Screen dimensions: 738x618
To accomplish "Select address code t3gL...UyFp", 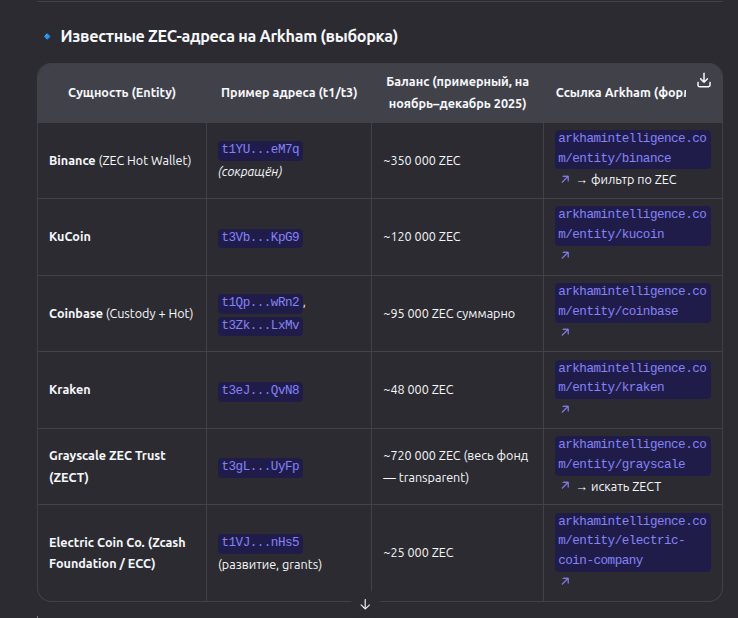I will pos(260,466).
